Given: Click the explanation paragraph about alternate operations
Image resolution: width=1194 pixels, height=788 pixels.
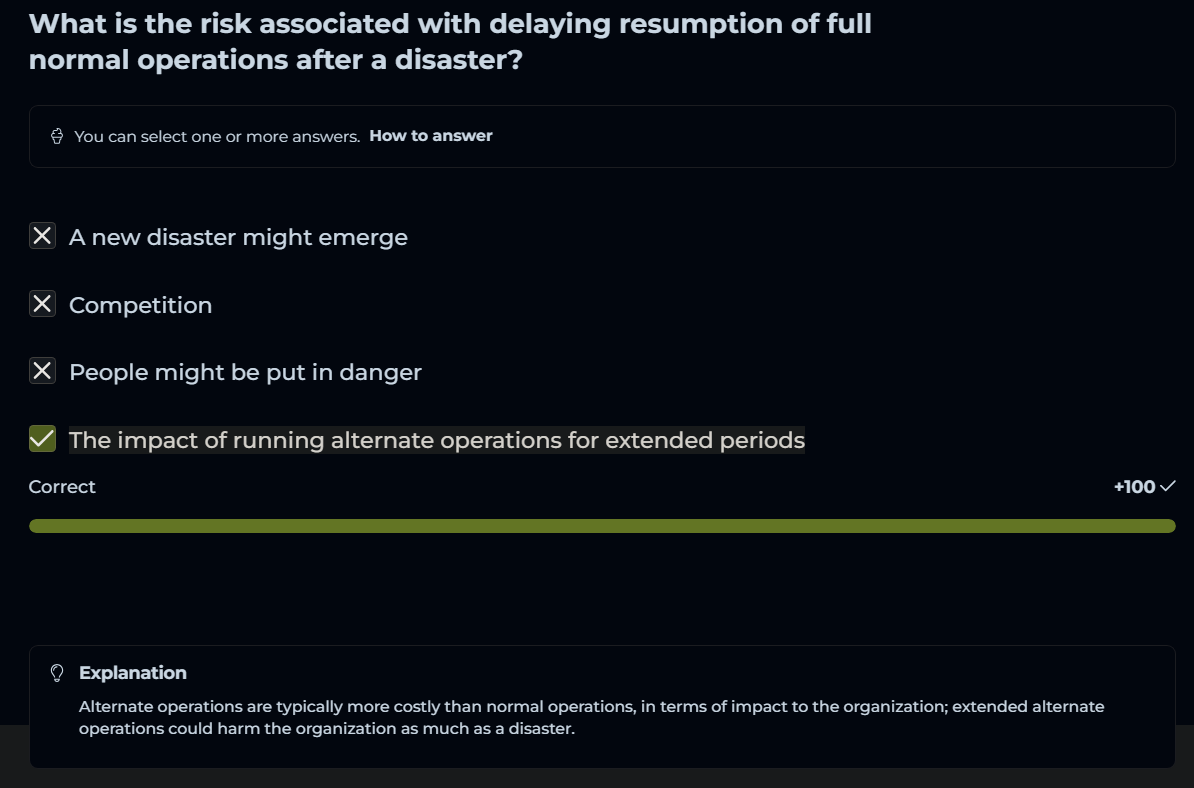Looking at the screenshot, I should (x=591, y=717).
